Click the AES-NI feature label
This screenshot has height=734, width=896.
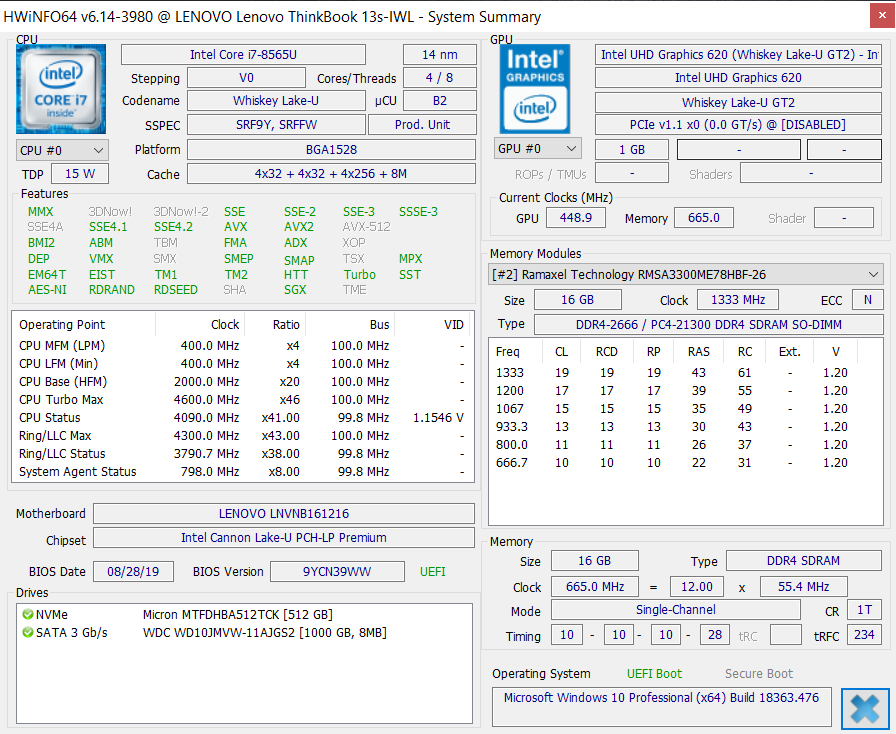tap(47, 290)
